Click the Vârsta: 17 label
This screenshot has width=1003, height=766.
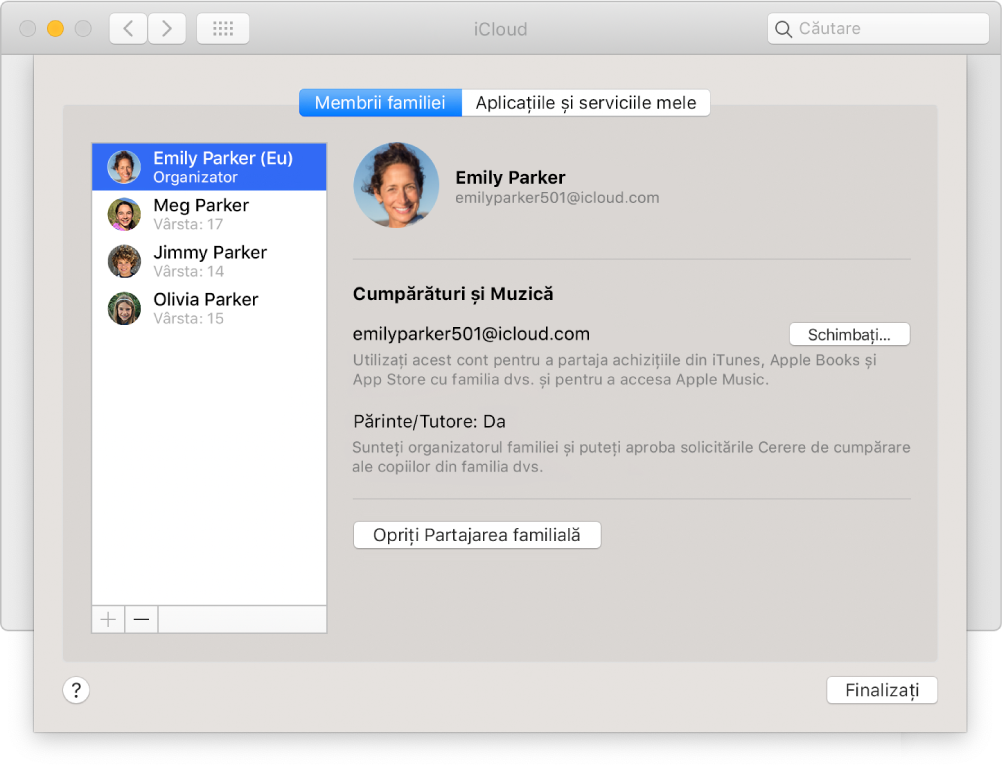188,225
